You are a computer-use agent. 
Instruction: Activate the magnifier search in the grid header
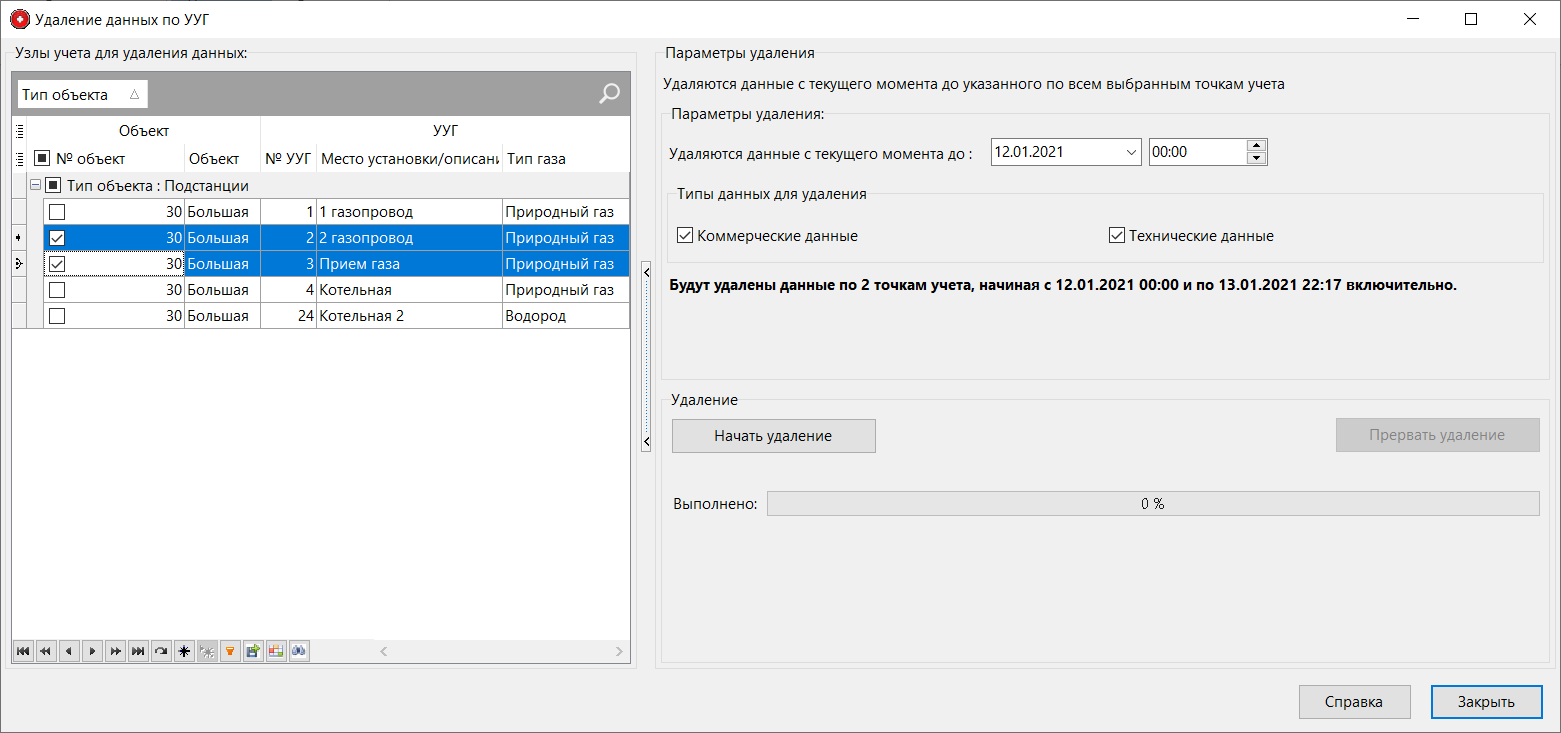pyautogui.click(x=607, y=93)
